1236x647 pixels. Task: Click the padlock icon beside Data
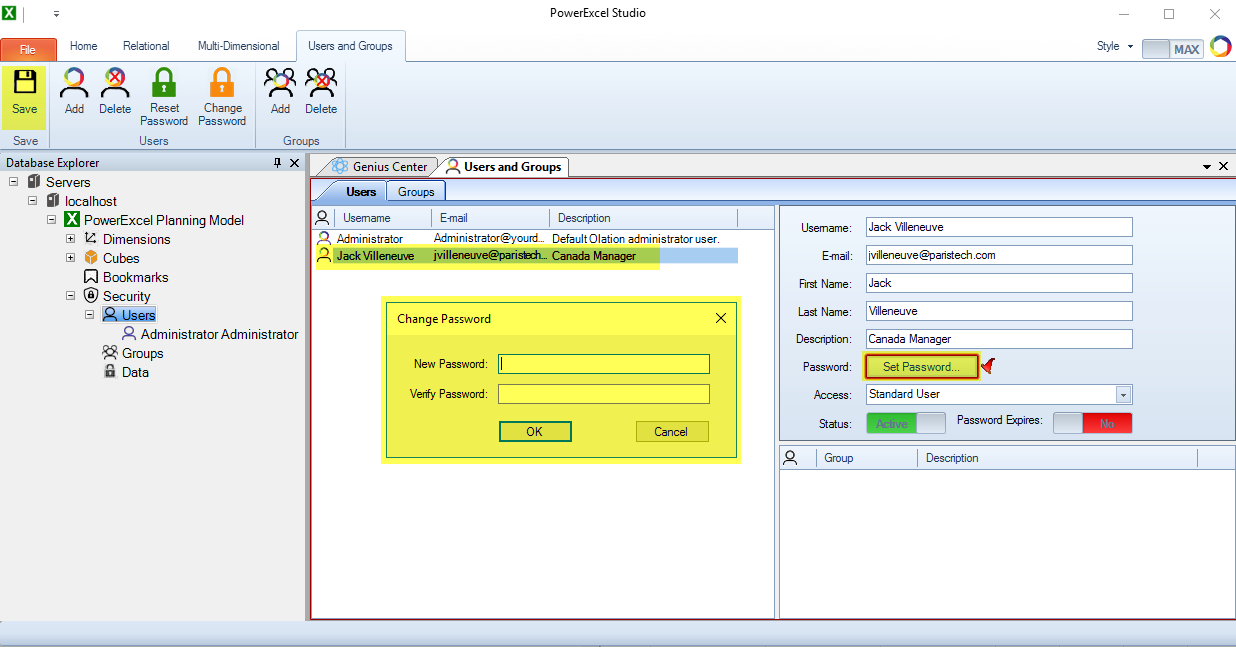(x=110, y=372)
